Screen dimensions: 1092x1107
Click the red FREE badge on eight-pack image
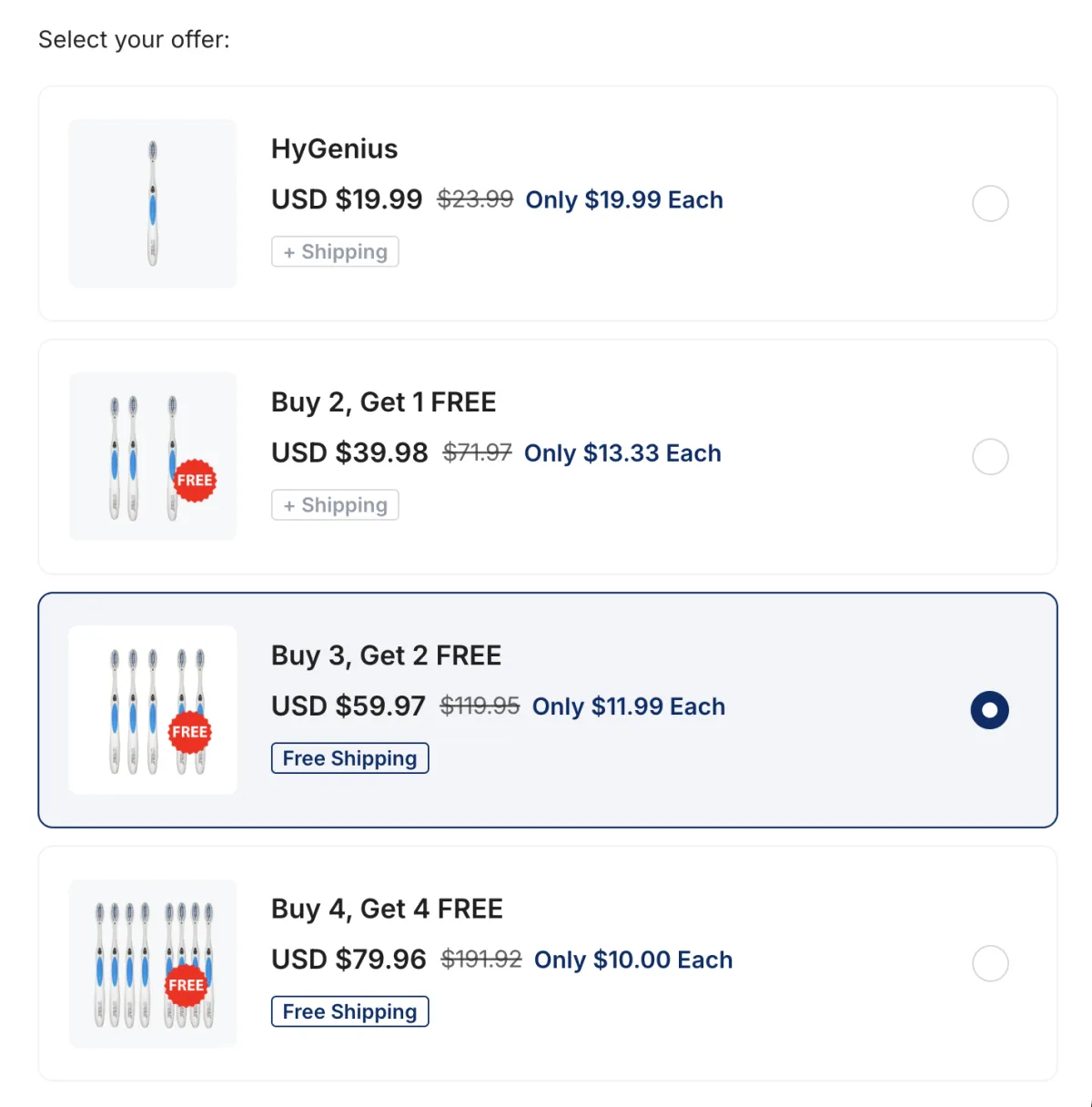click(187, 985)
